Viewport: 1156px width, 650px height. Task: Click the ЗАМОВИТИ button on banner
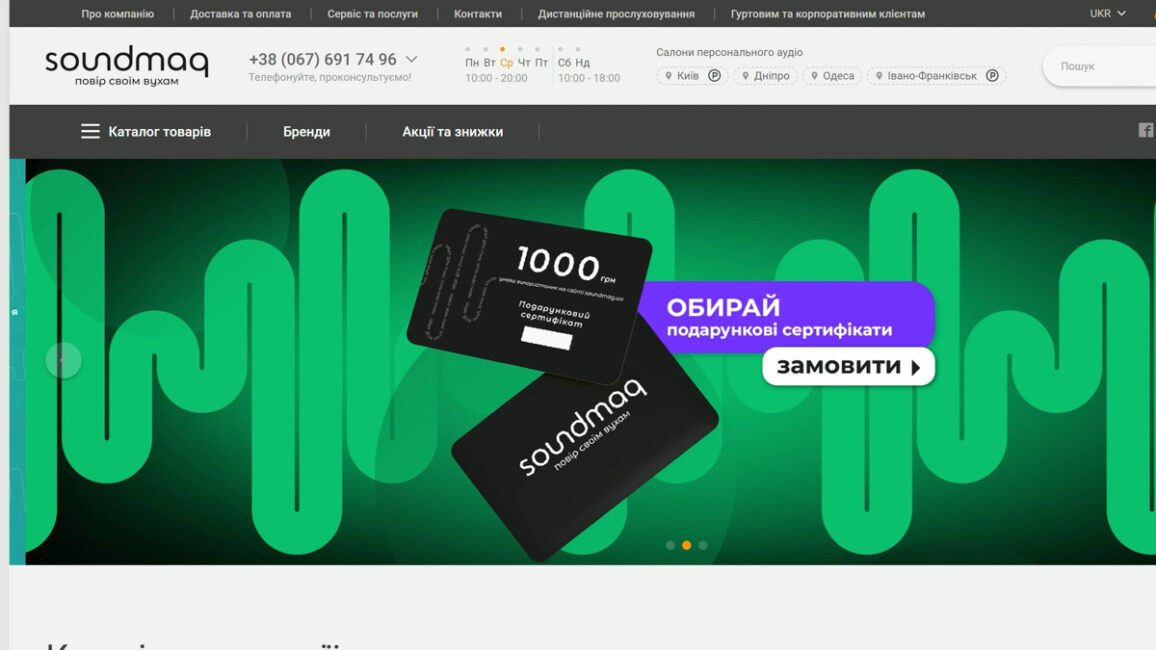pyautogui.click(x=849, y=366)
